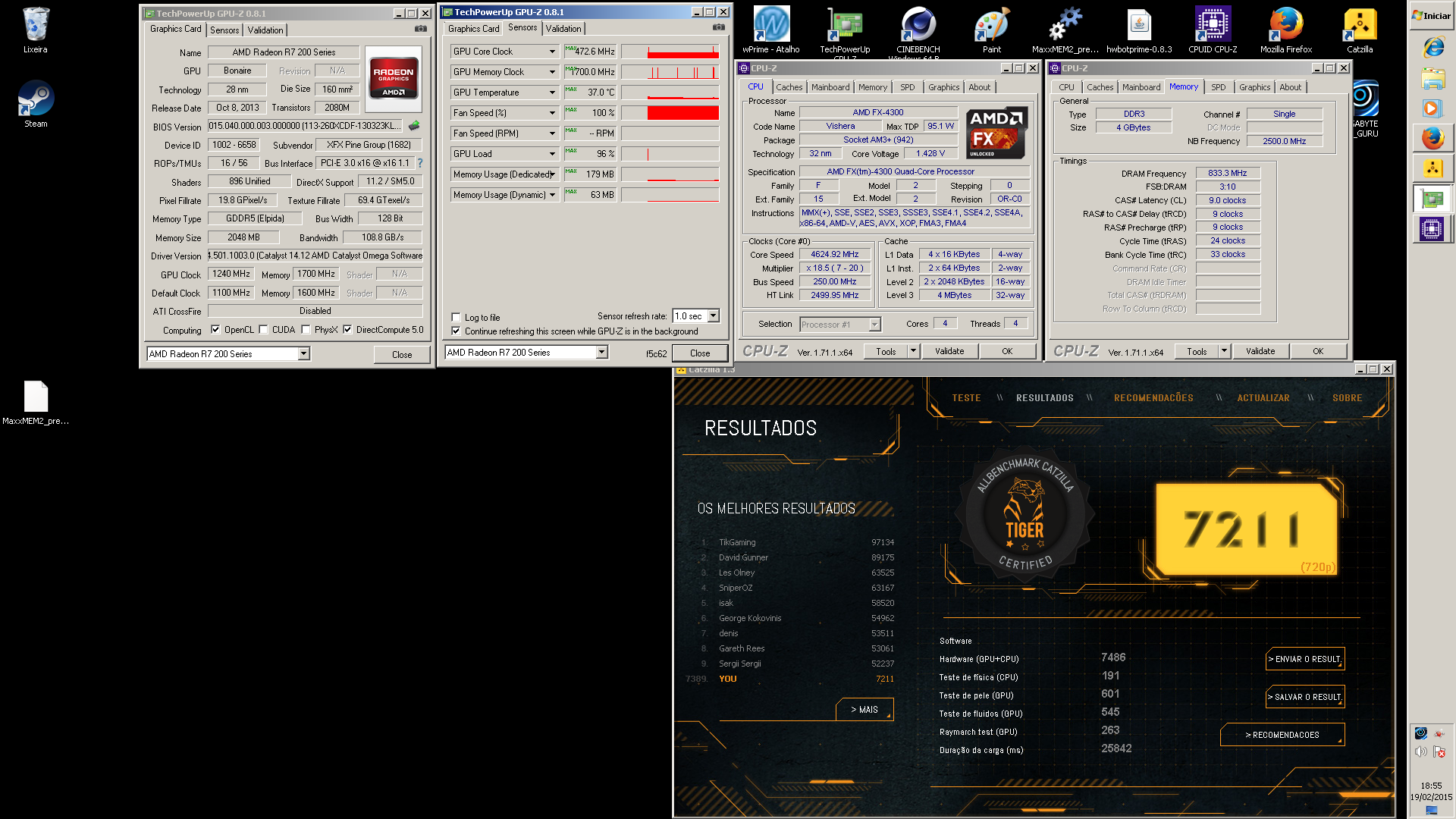The image size is (1456, 819).
Task: Toggle the DirectCompute 5.0 checkbox
Action: [x=347, y=330]
